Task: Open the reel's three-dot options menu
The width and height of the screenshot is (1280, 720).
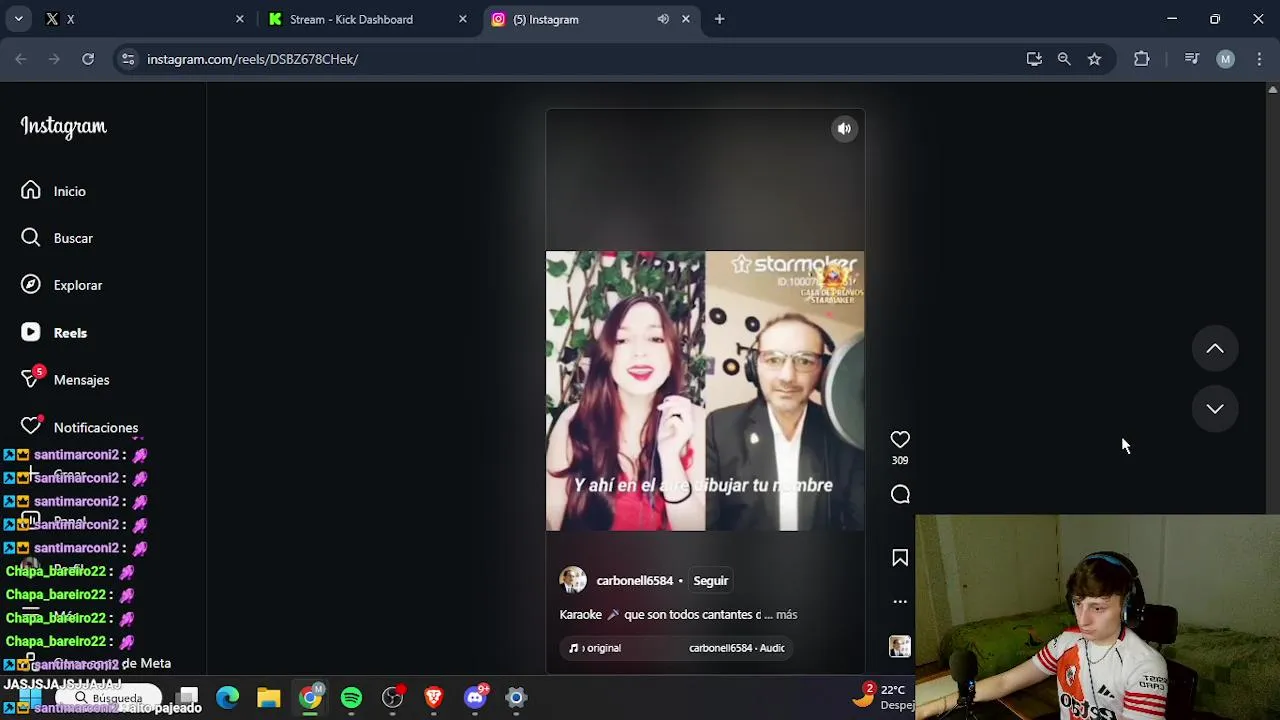Action: [900, 602]
